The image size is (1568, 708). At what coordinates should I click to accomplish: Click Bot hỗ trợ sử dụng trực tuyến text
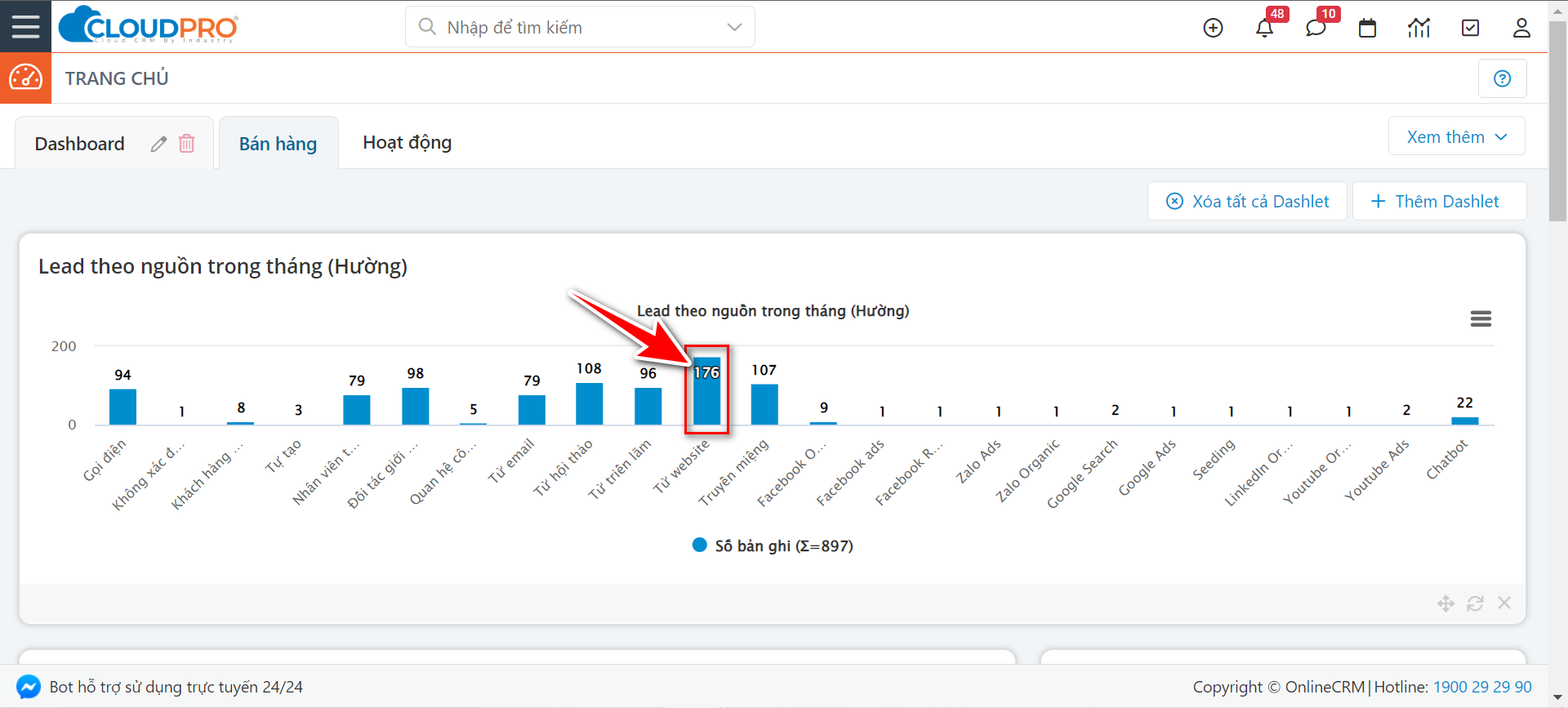tap(176, 687)
